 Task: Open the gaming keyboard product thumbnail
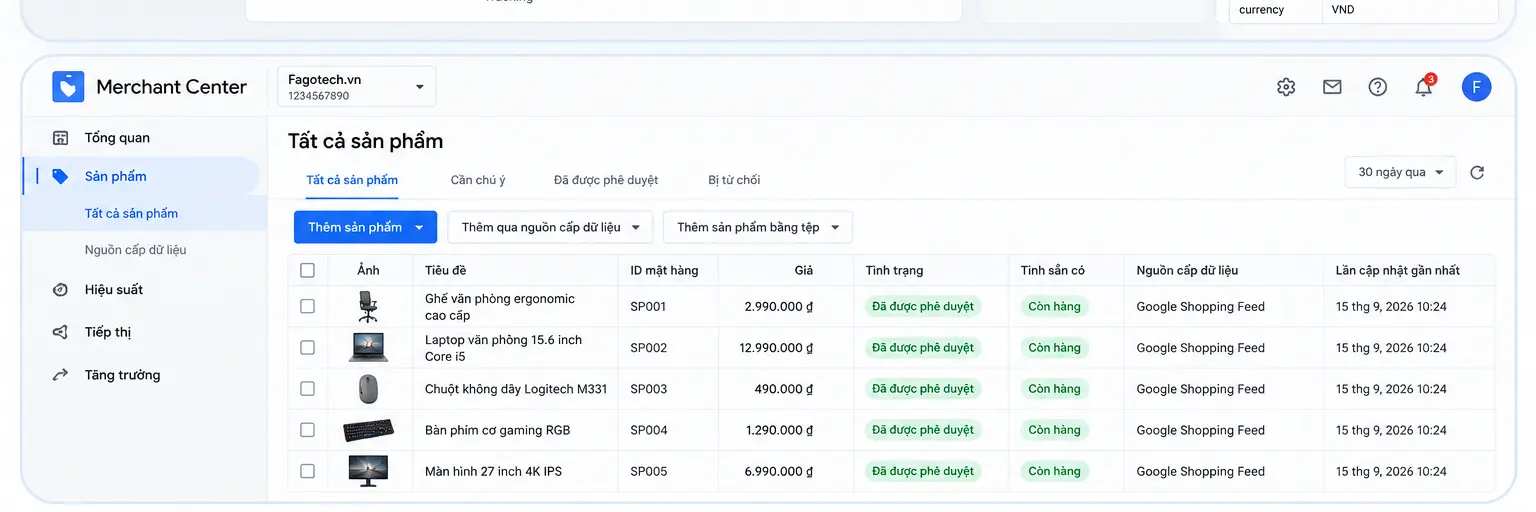(368, 430)
